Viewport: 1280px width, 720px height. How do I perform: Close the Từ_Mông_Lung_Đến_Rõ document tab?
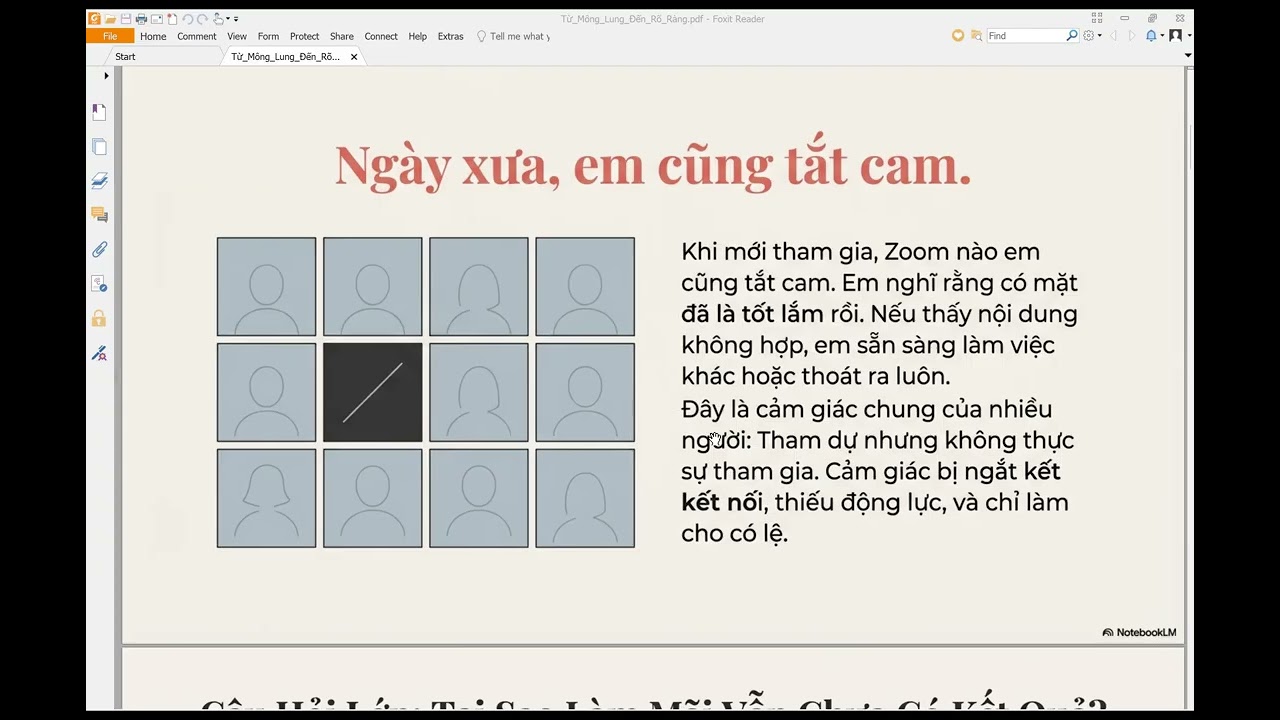click(354, 57)
